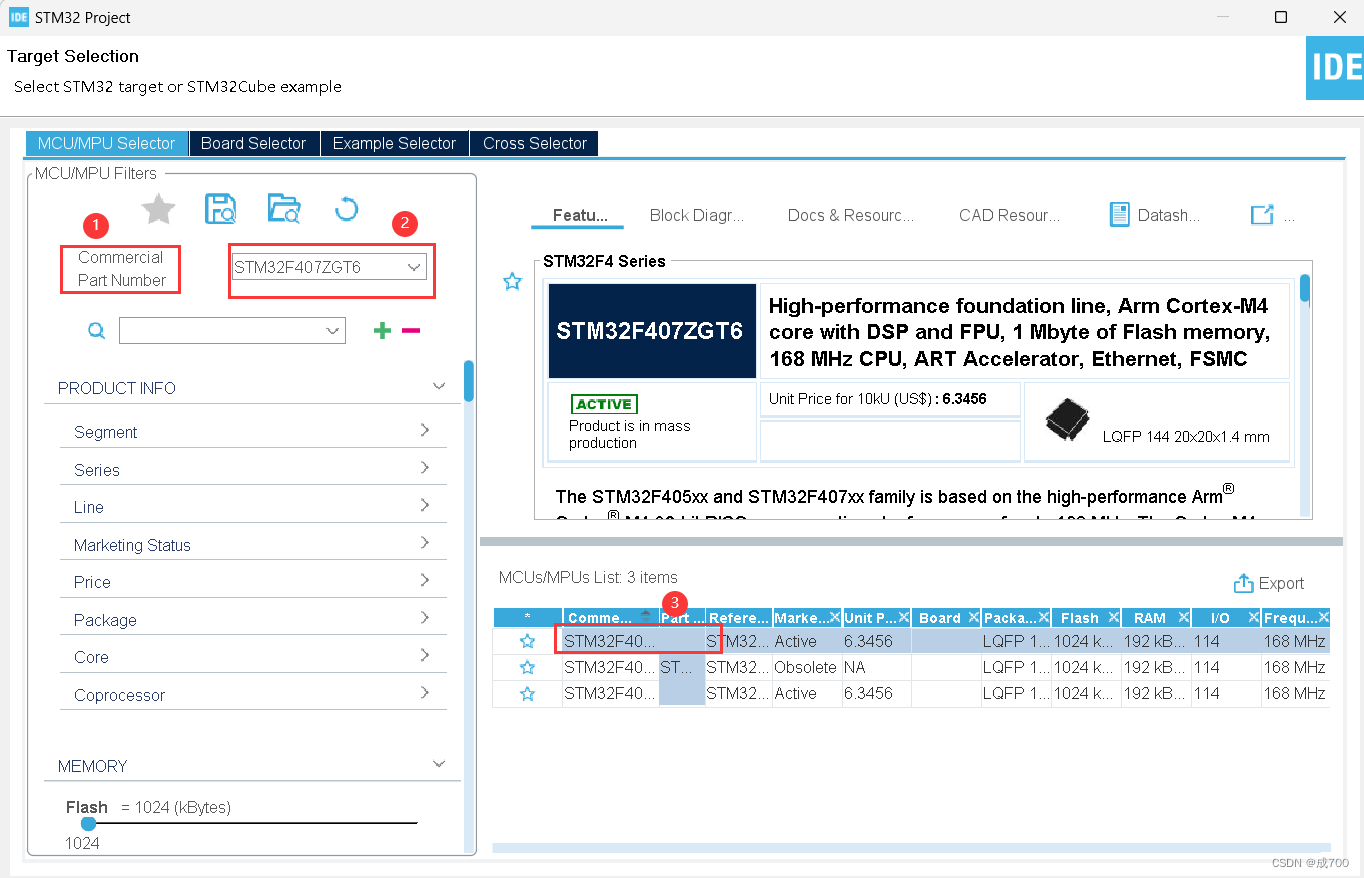
Task: Click the Export icon above the MCU list
Action: point(1243,583)
